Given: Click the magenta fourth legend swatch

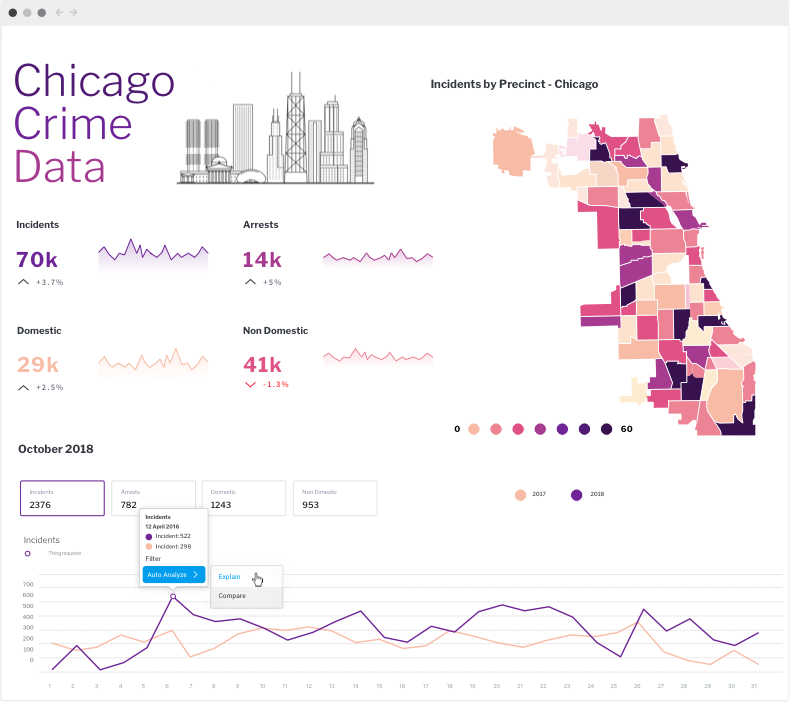Looking at the screenshot, I should coord(540,429).
